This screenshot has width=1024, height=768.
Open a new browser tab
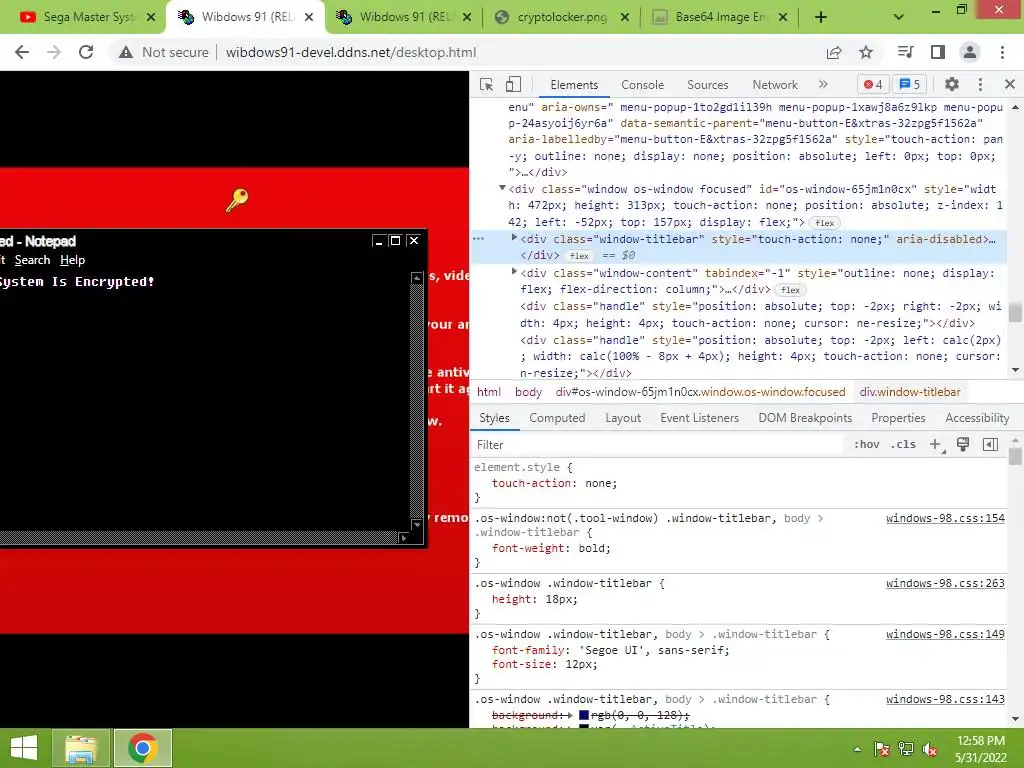[821, 17]
